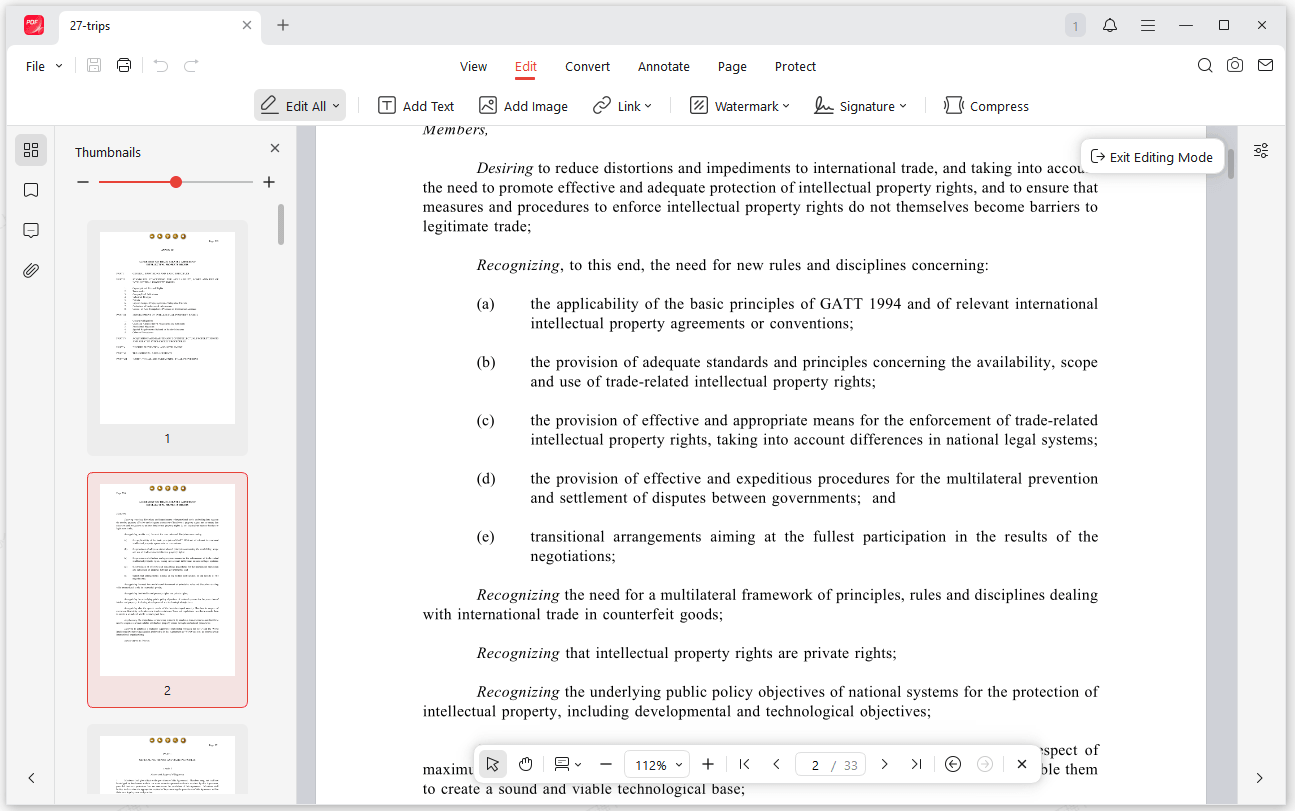The height and width of the screenshot is (811, 1295).
Task: Click the document vertical scrollbar
Action: (1231, 163)
